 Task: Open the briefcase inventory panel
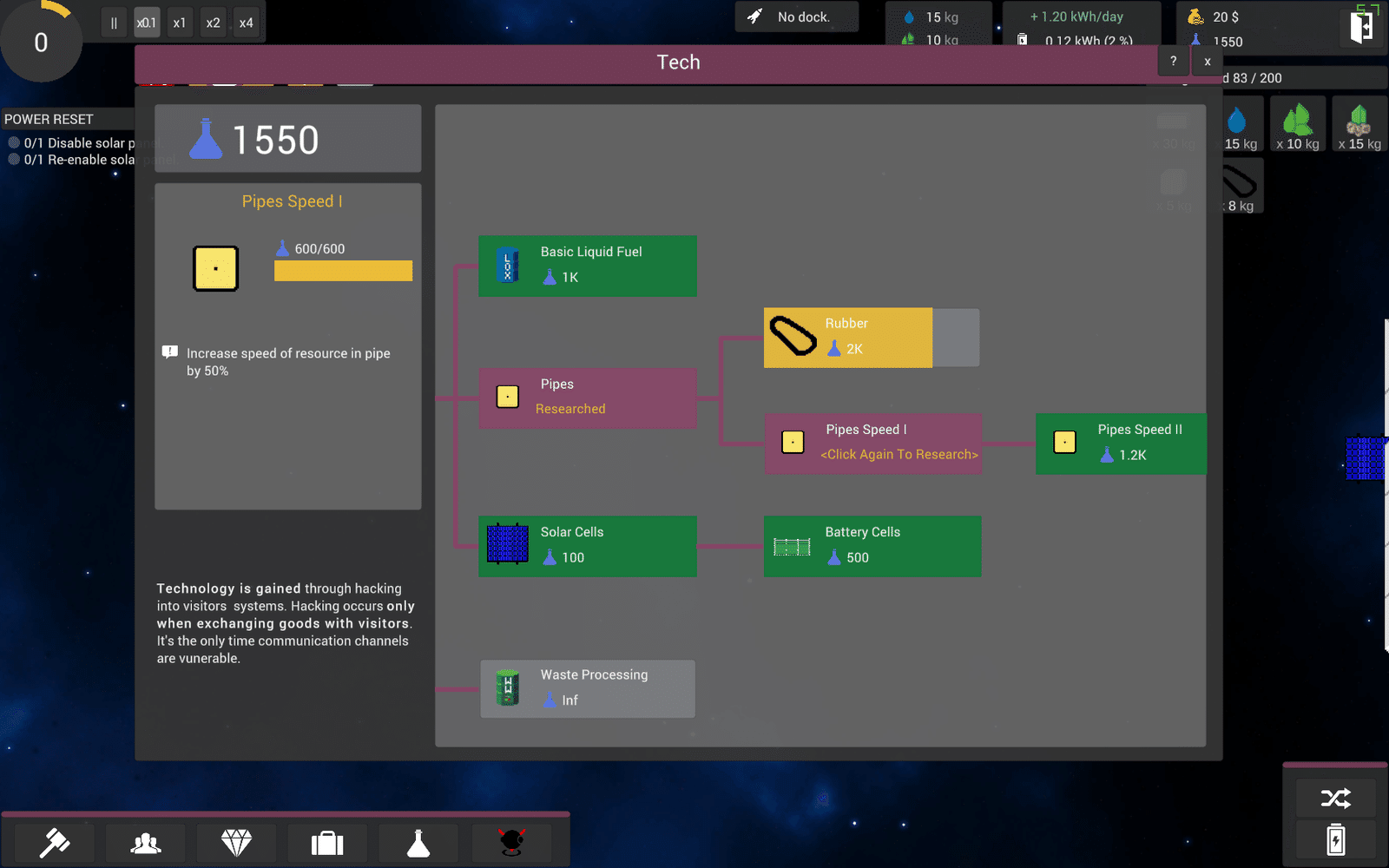tap(327, 842)
